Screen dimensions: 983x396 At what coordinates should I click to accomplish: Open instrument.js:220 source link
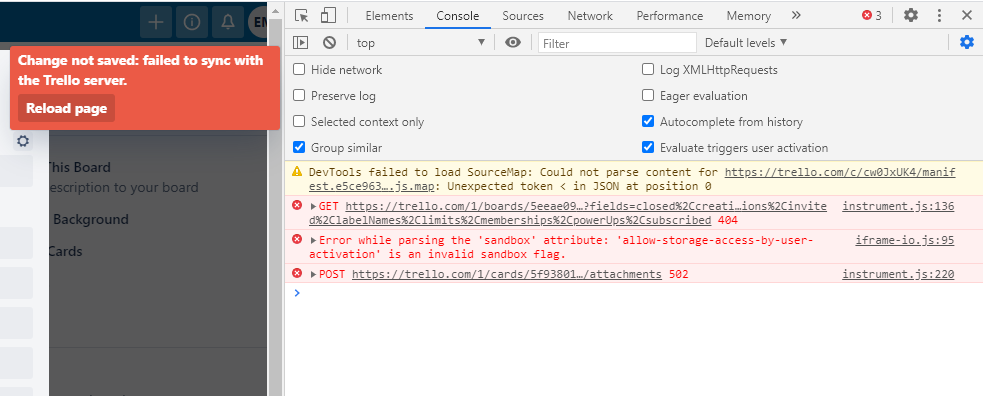point(898,274)
